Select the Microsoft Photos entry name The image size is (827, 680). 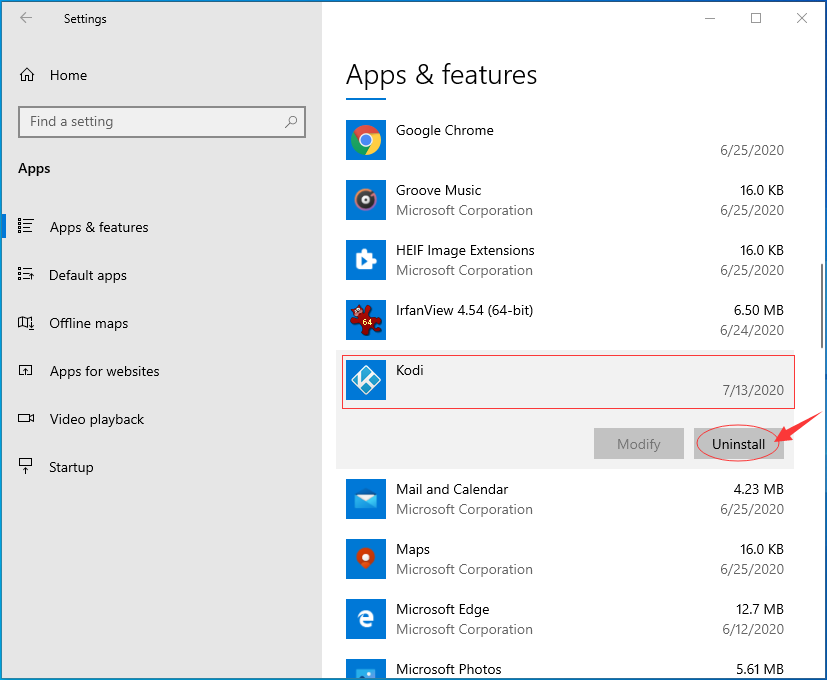click(449, 669)
